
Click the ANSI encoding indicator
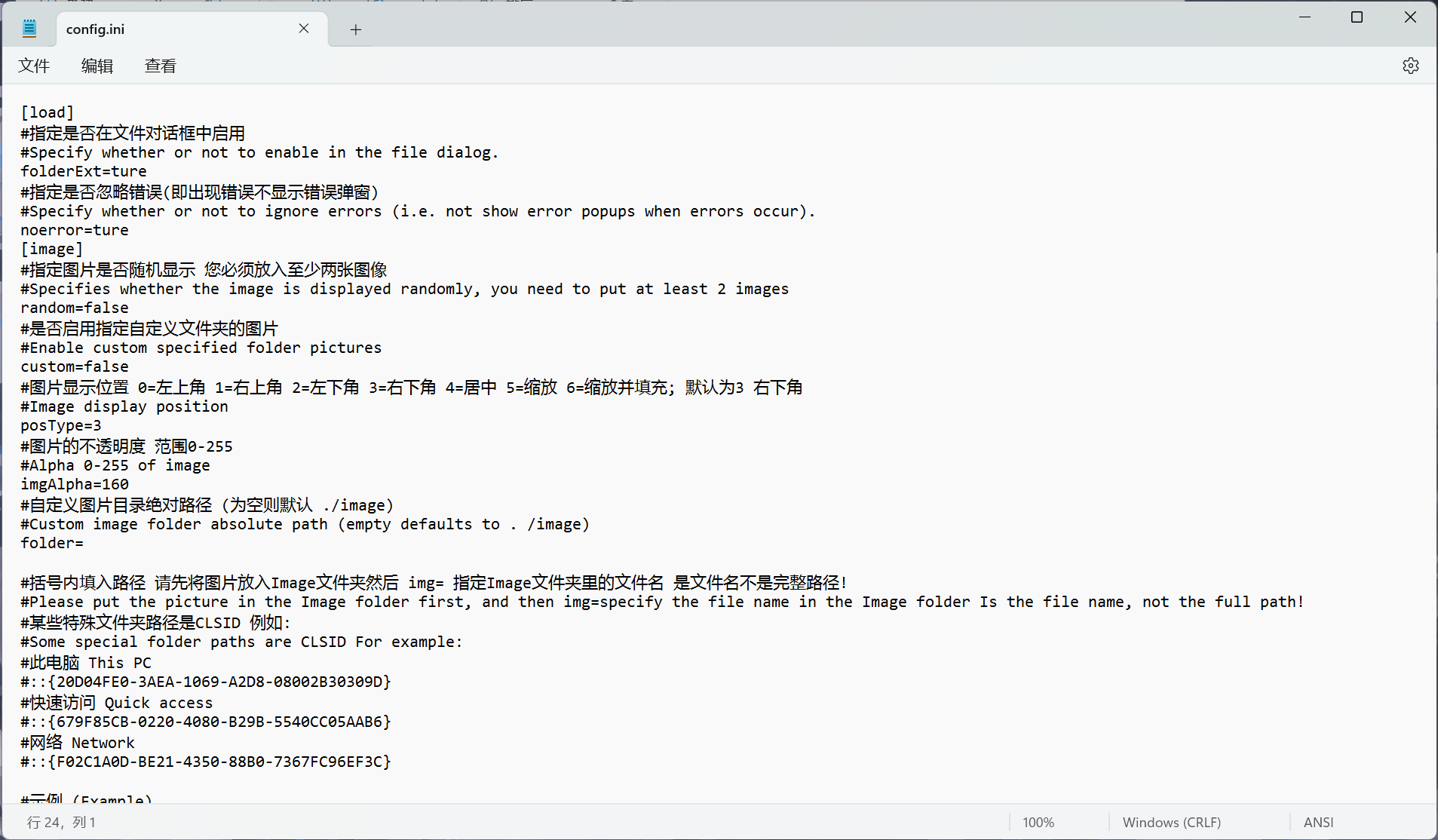click(x=1317, y=822)
